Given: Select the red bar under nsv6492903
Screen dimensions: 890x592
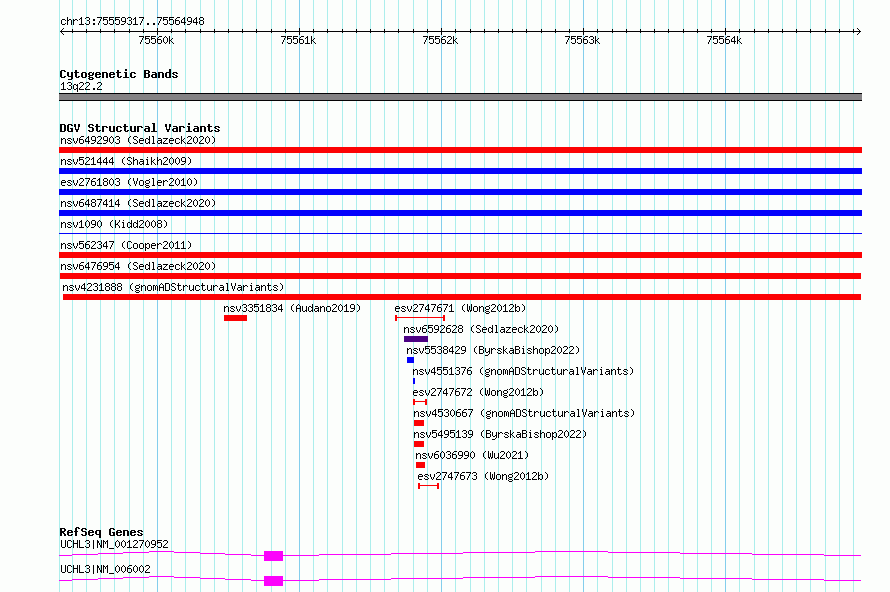Looking at the screenshot, I should tap(460, 150).
